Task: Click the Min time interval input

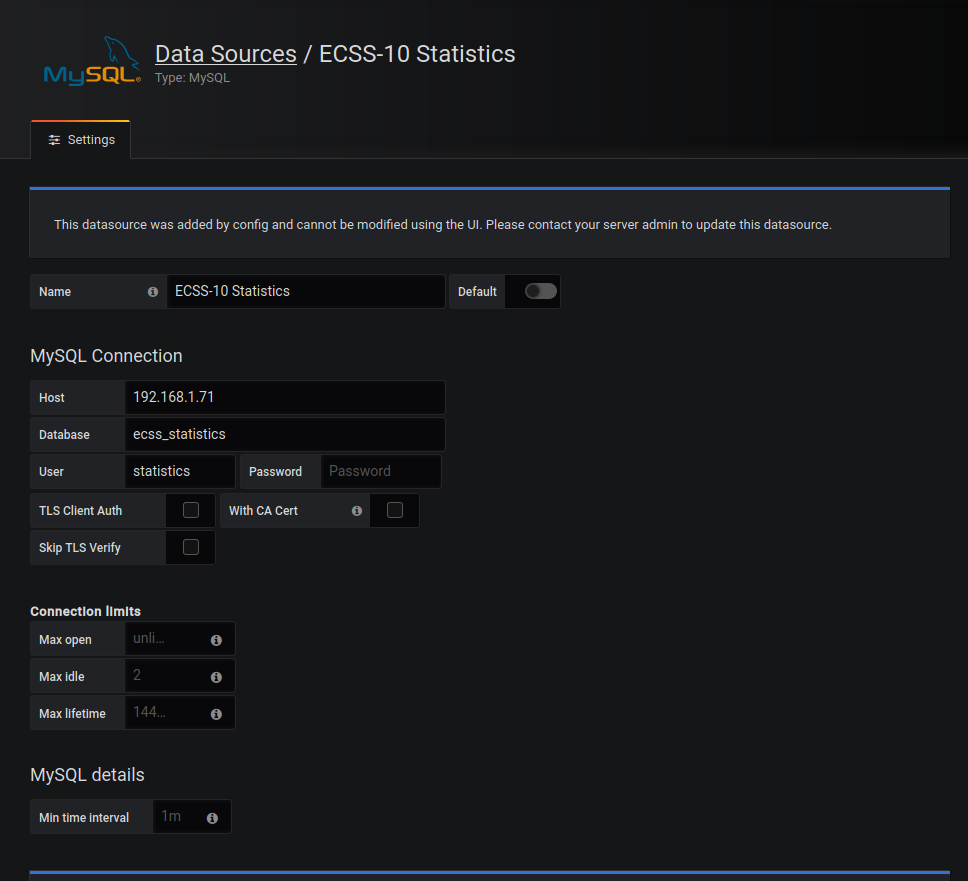Action: point(177,817)
